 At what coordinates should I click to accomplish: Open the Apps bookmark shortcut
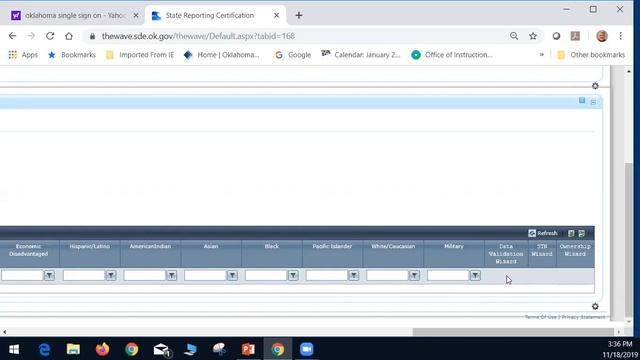point(23,55)
